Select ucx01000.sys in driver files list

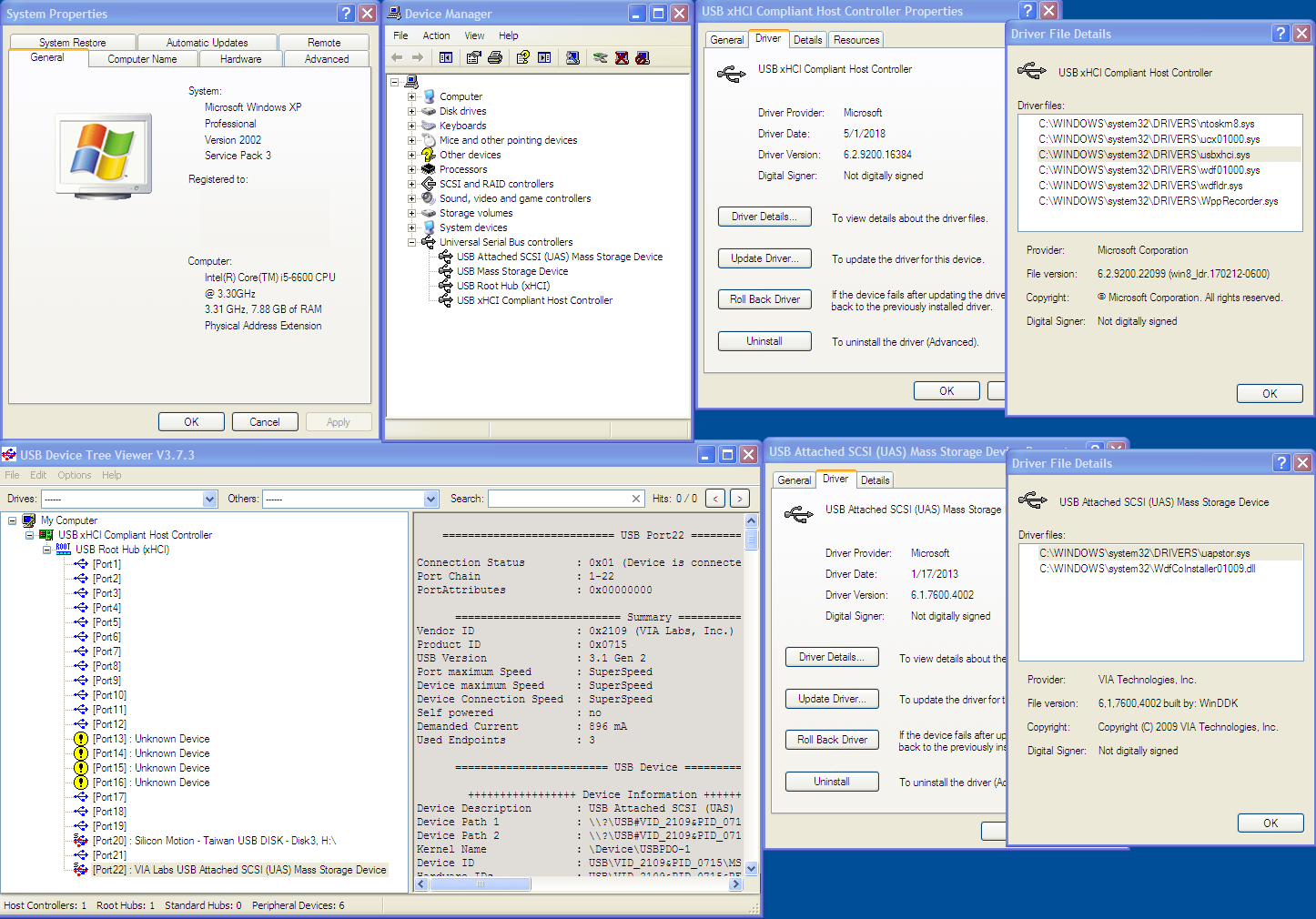tap(1149, 139)
